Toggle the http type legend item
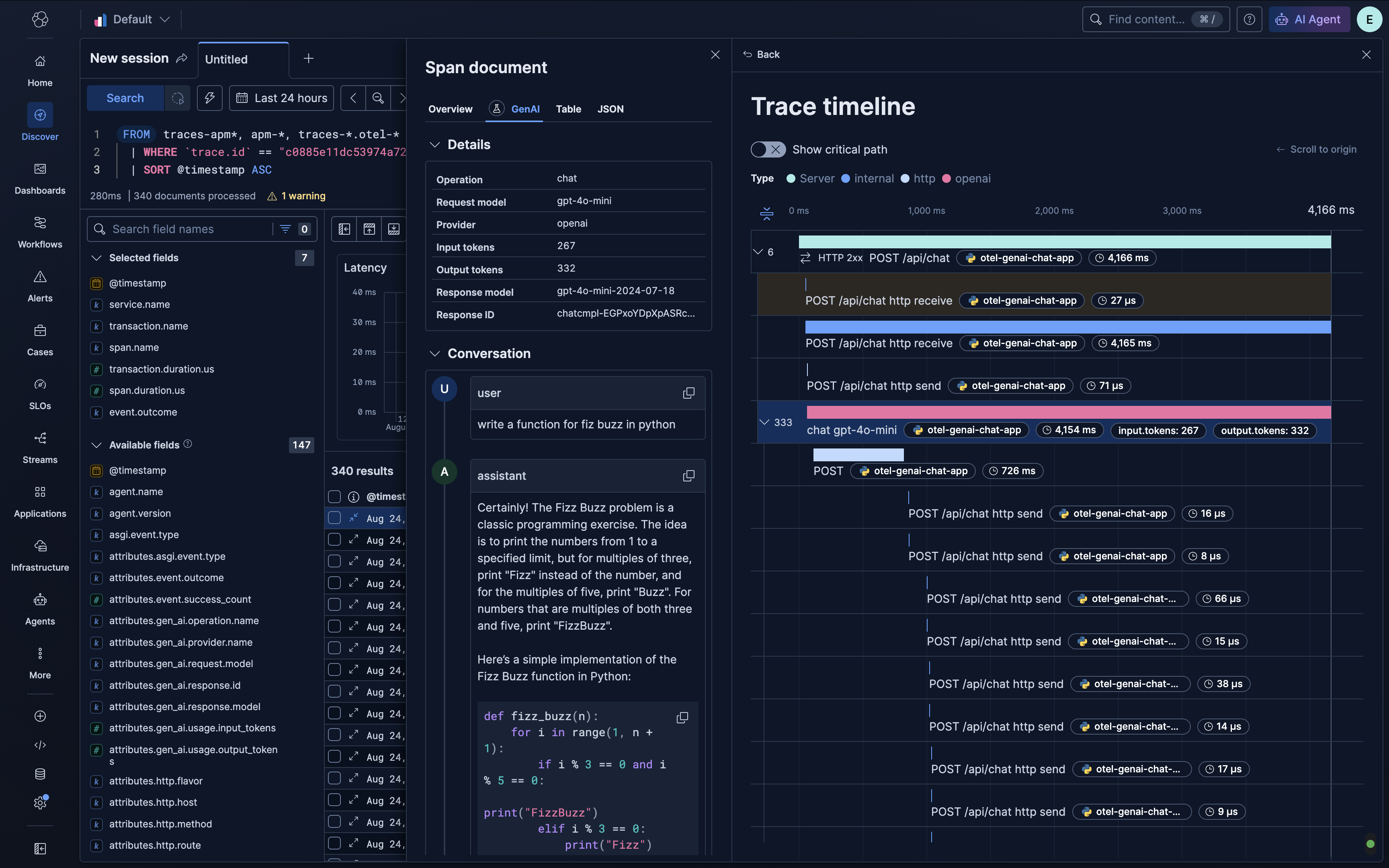Screen dimensions: 1389x868 (918, 178)
